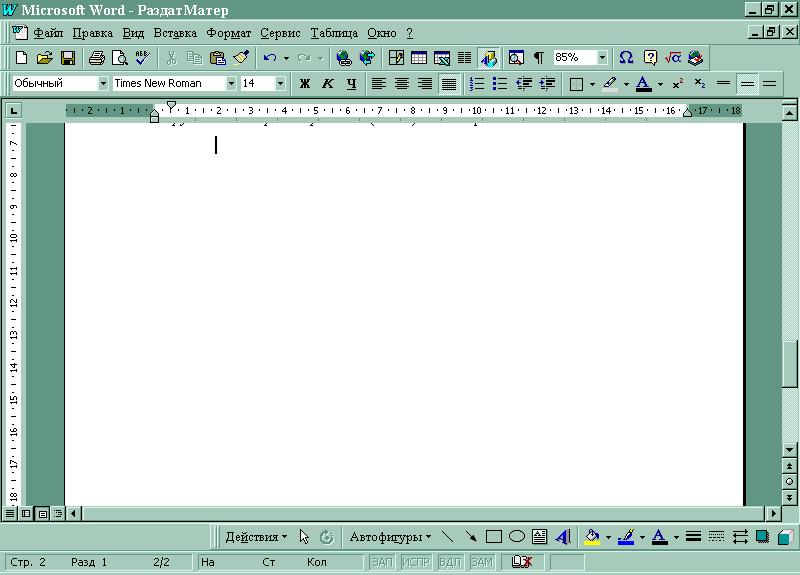Copy selection icon in toolbar

click(x=194, y=58)
